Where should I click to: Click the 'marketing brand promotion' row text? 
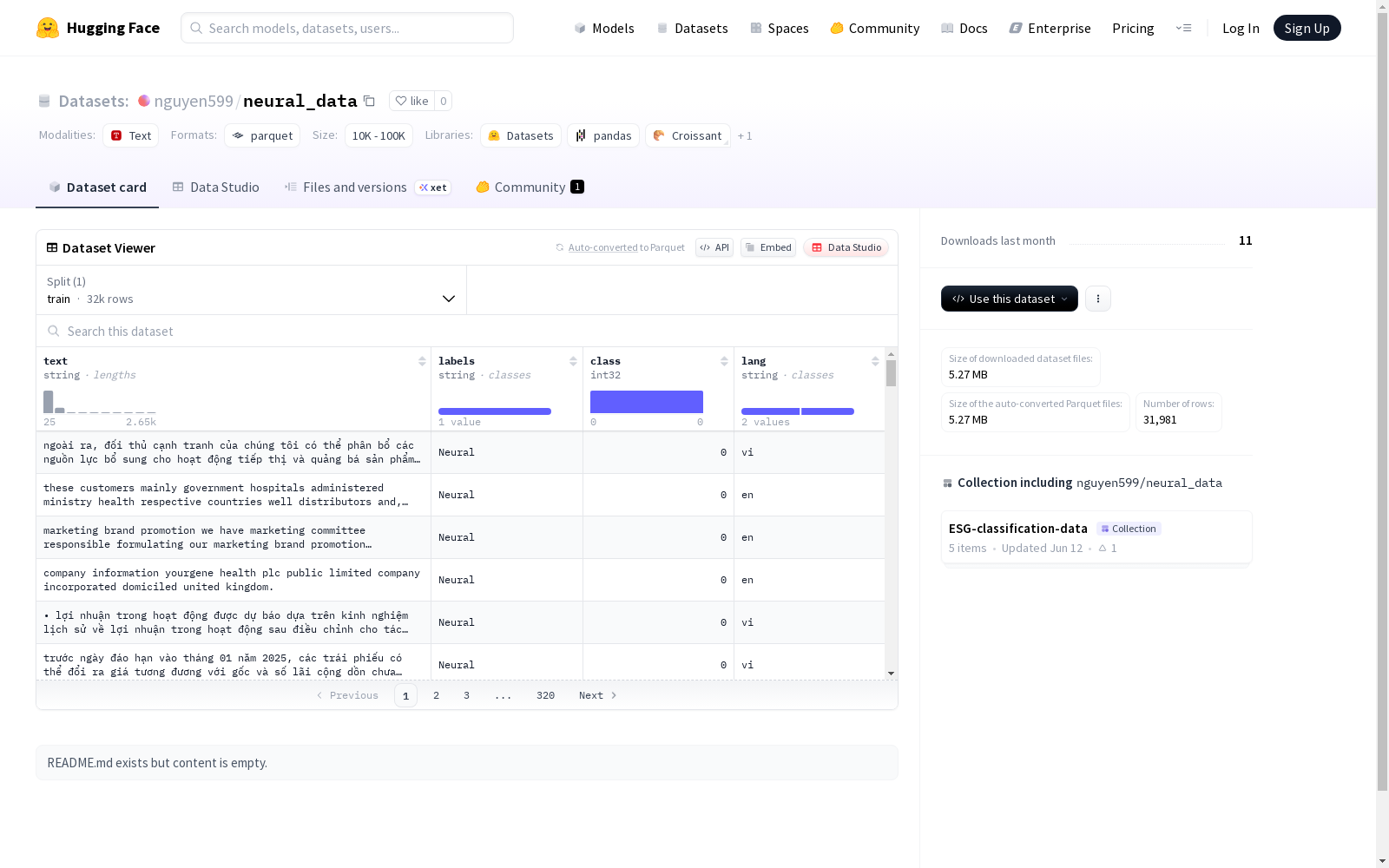pyautogui.click(x=207, y=537)
